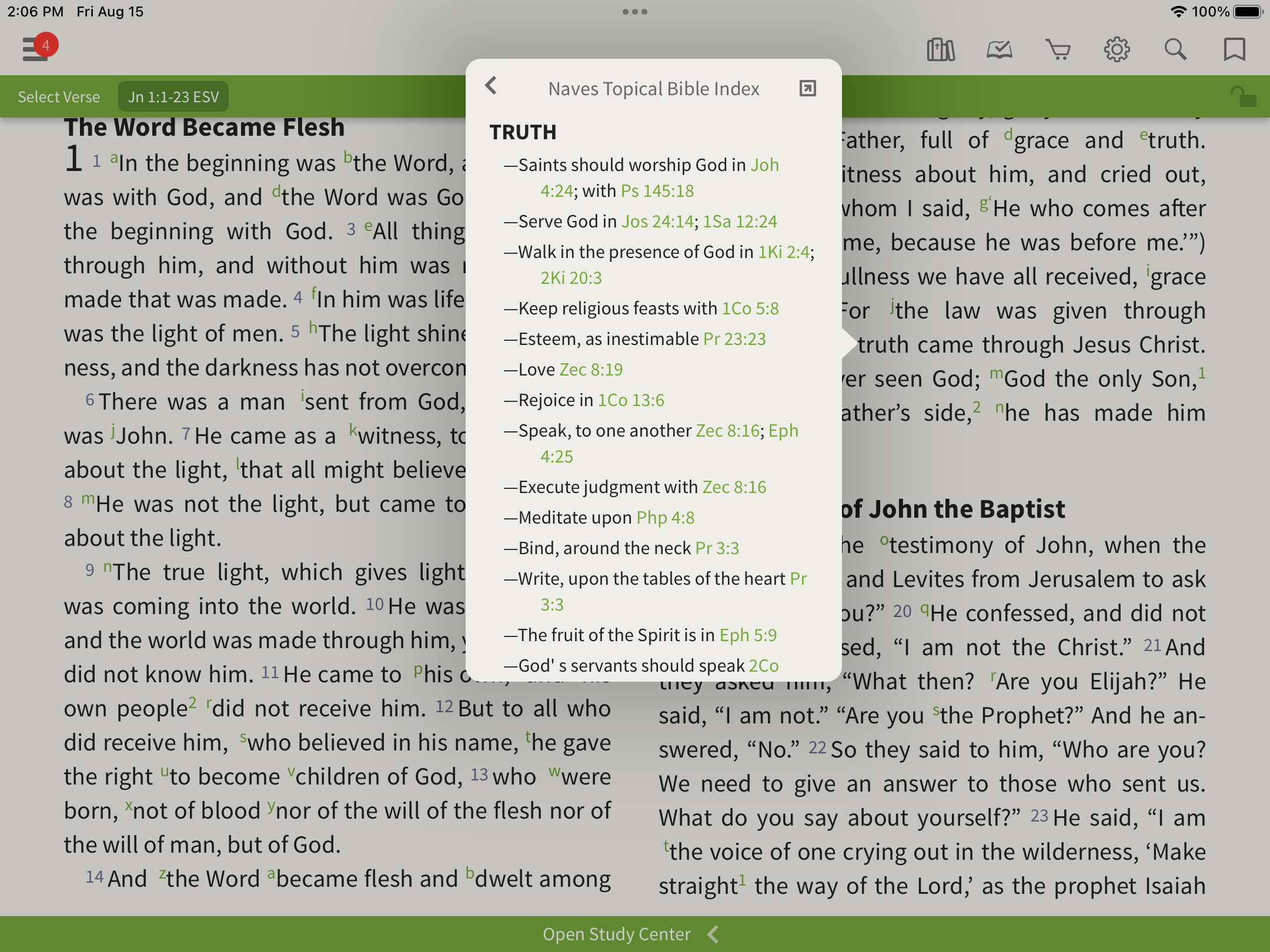This screenshot has width=1270, height=952.
Task: Tap the search magnifying glass
Action: tap(1175, 50)
